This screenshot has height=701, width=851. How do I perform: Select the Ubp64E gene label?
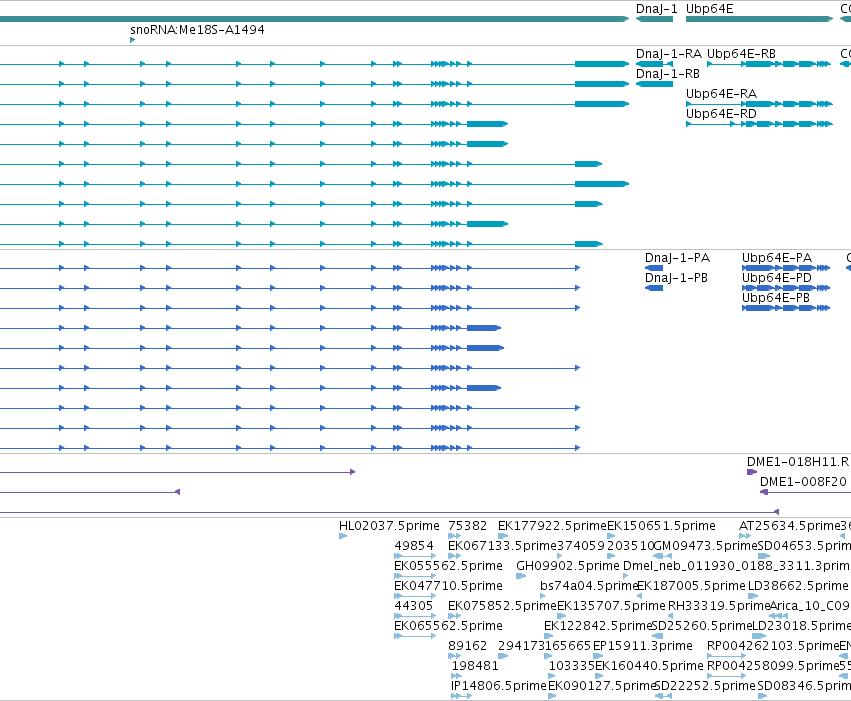tap(709, 9)
